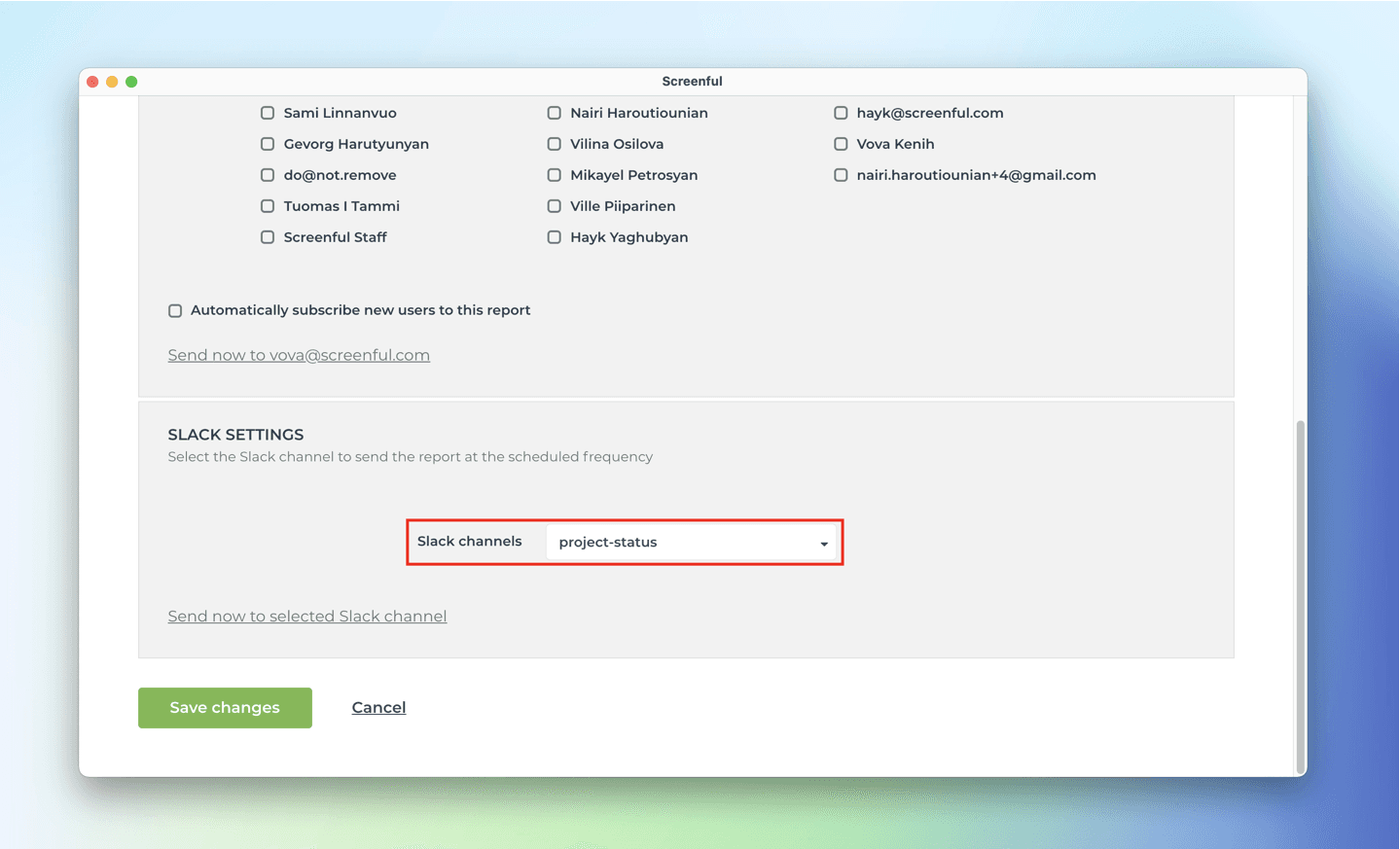The image size is (1400, 849).
Task: Minimize the Screenful window with yellow button
Action: pyautogui.click(x=112, y=82)
